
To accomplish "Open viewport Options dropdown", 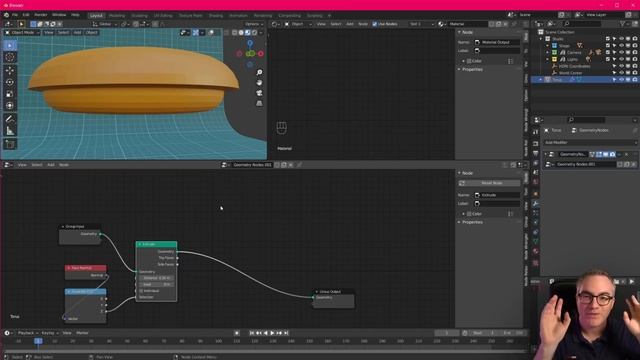I will [254, 24].
